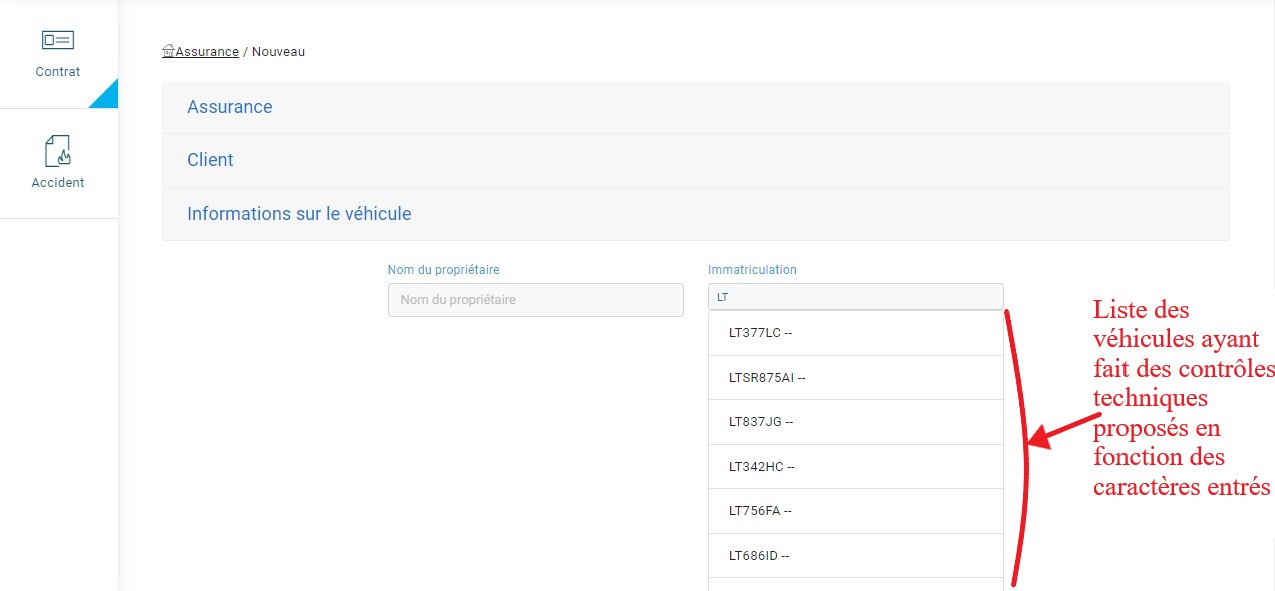Follow the Assurance breadcrumb link
Screen dimensions: 1275x591
click(207, 52)
